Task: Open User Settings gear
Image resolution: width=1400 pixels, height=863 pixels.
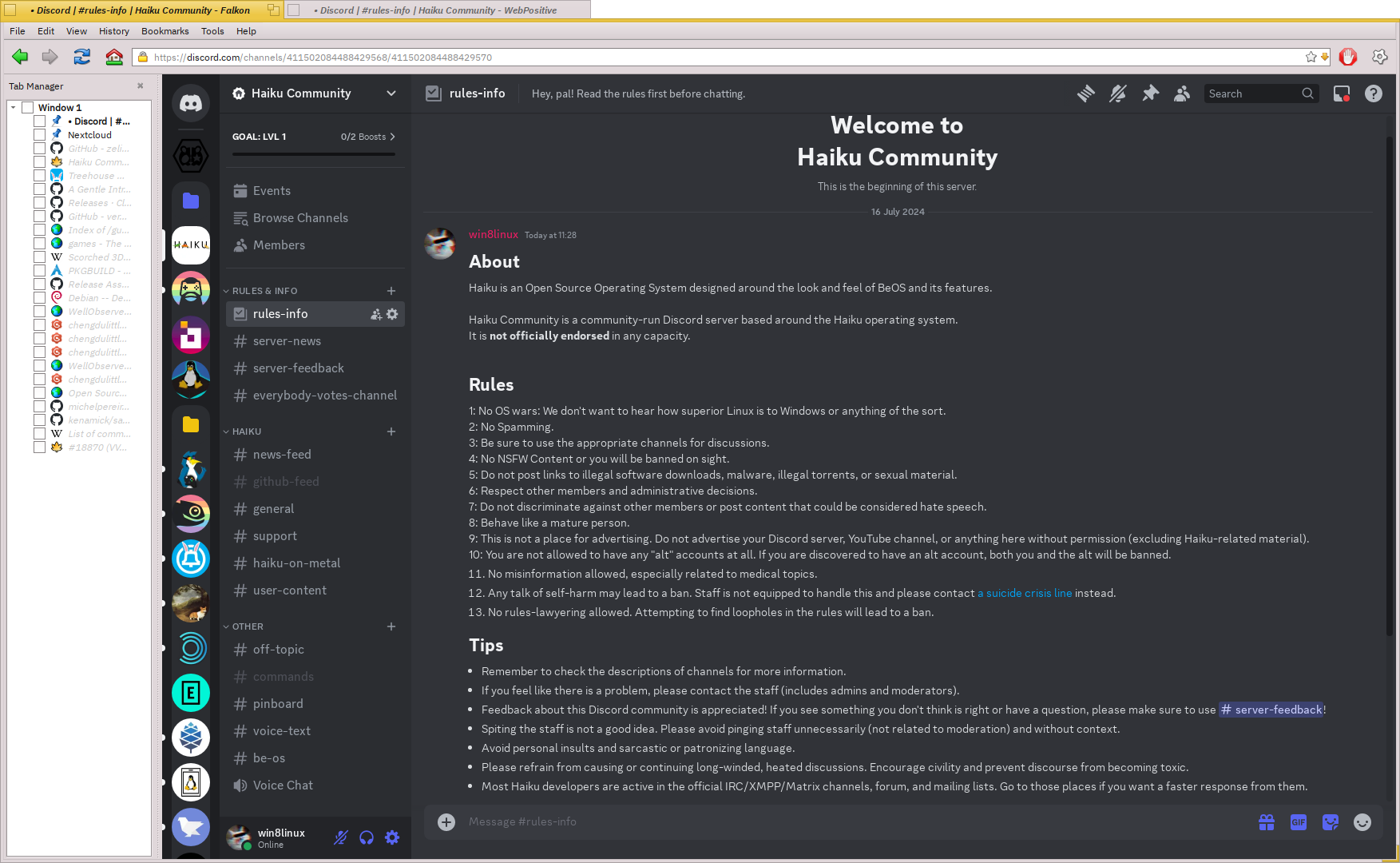Action: pos(392,837)
